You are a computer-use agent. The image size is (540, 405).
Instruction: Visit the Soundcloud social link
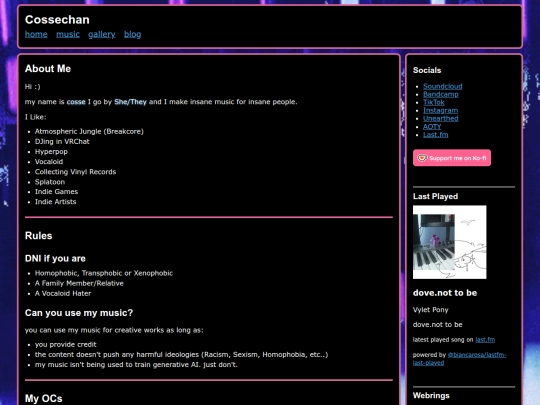click(x=443, y=86)
